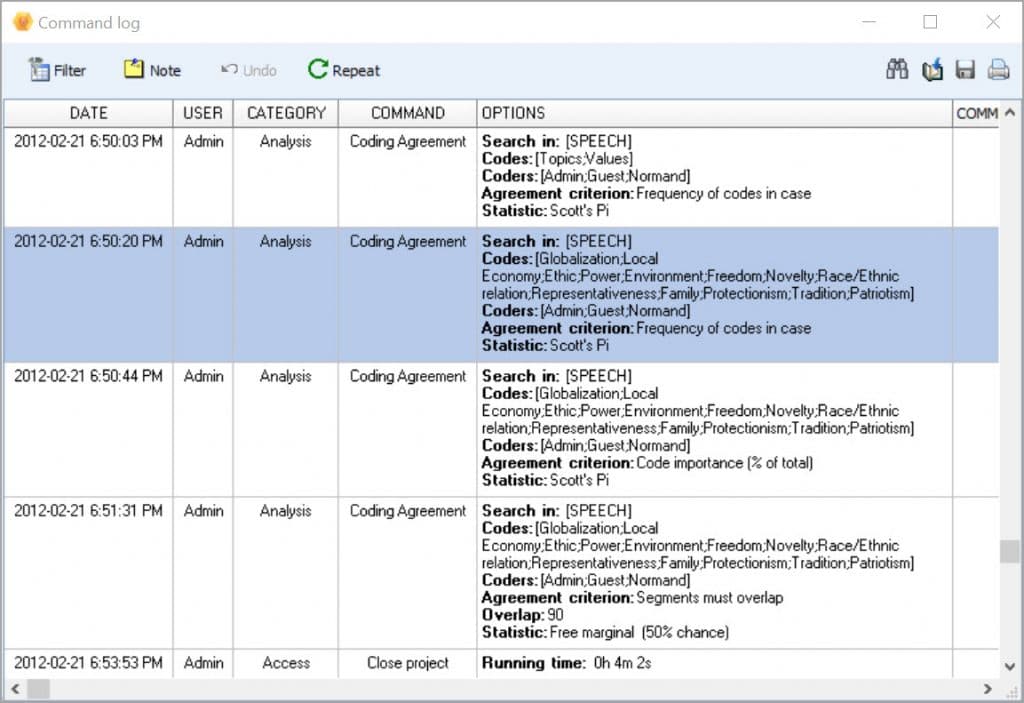Click the USER column header
The image size is (1024, 703).
203,113
